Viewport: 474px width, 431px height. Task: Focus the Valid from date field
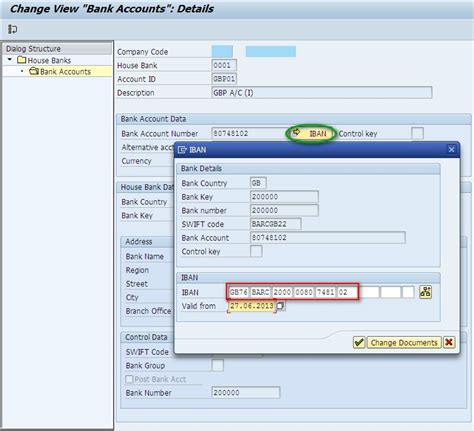252,306
